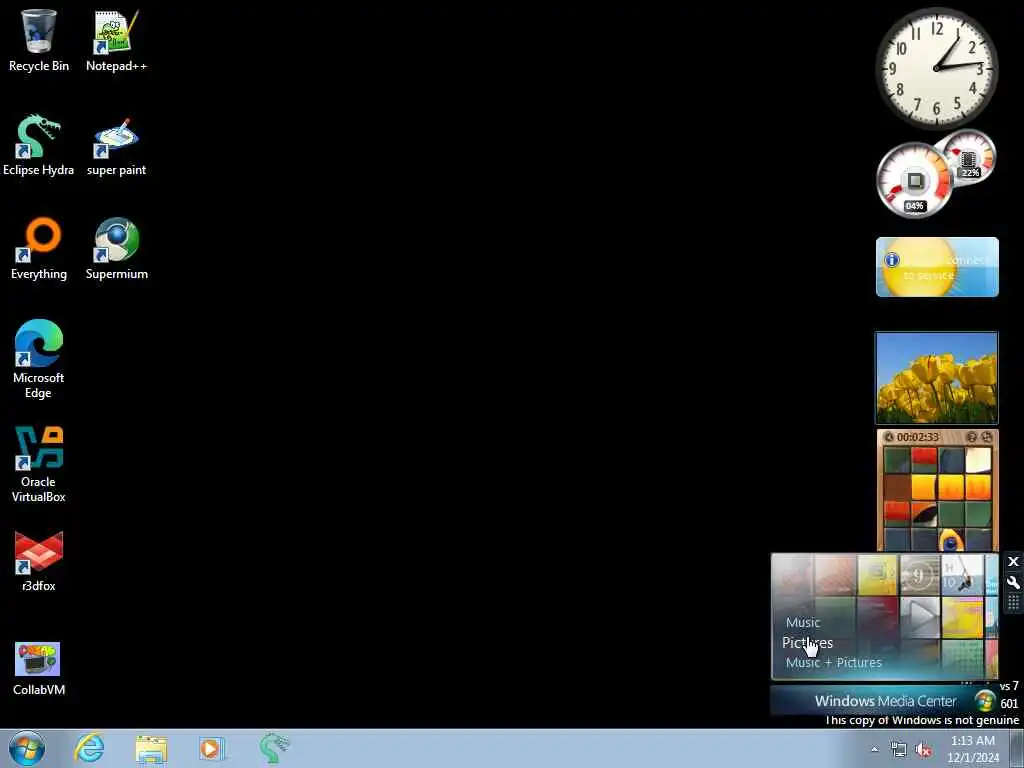This screenshot has width=1024, height=768.
Task: Select the Oracle VirtualBox desktop shortcut
Action: tap(39, 464)
